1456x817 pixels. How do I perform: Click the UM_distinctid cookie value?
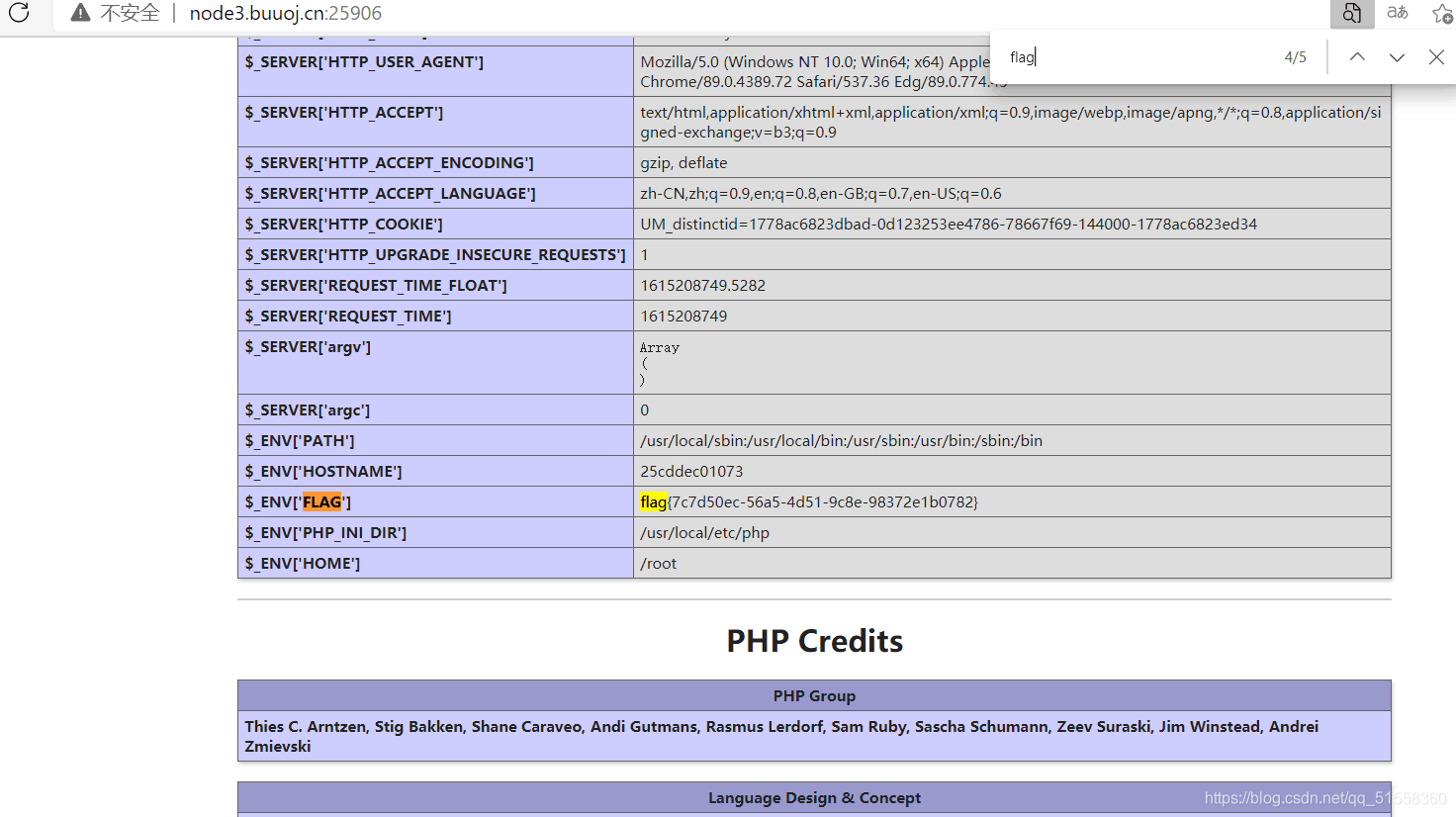949,224
